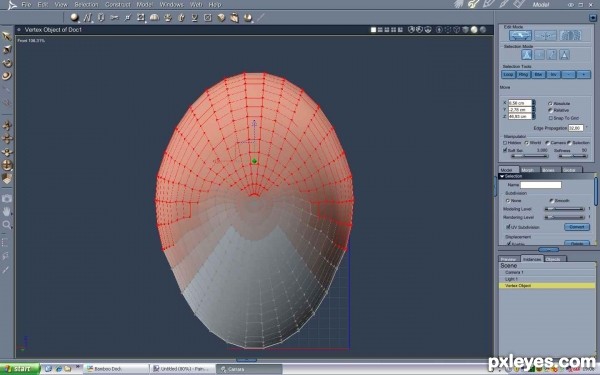This screenshot has height=375, width=600.
Task: Select Camera manipulator radio button
Action: point(548,143)
